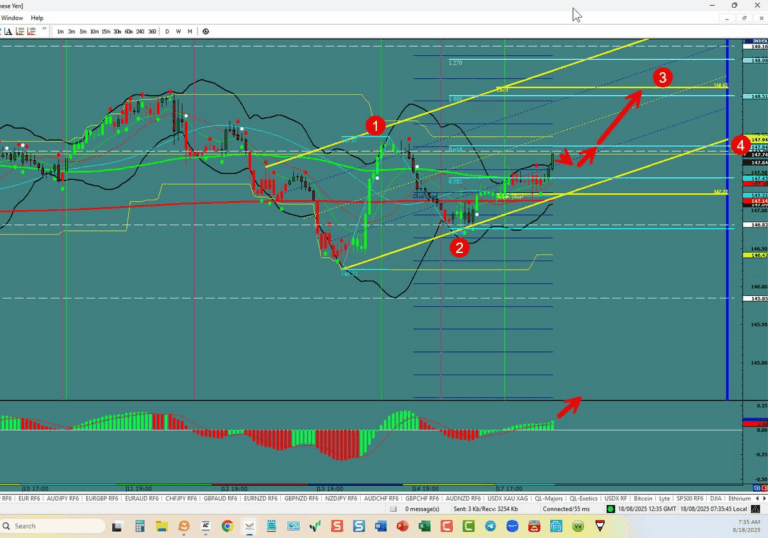Screen dimensions: 768x538
Task: Open the GBPNZD RF6 tab
Action: (302, 498)
